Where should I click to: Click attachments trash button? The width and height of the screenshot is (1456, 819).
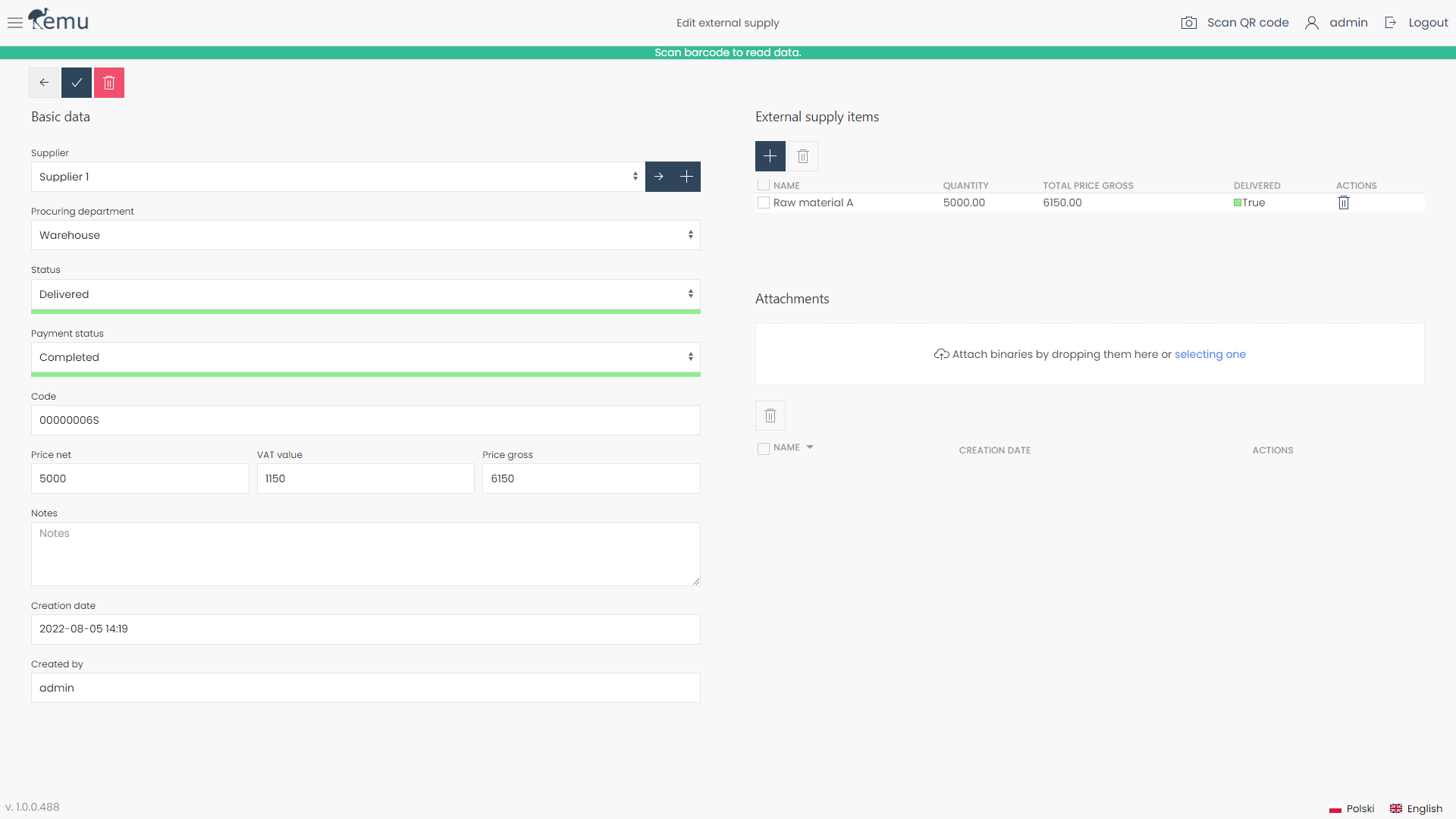pyautogui.click(x=770, y=416)
